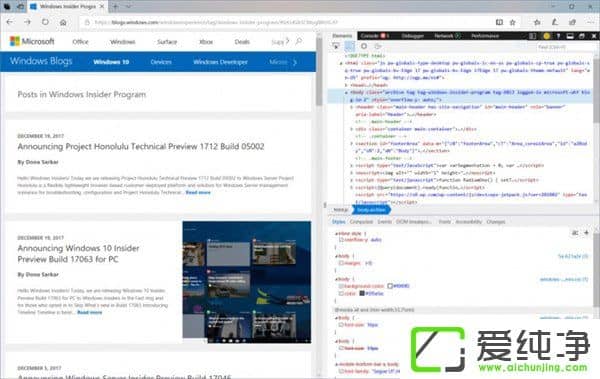The image size is (600, 379).
Task: Click Read more under Build 17063 post
Action: [90, 312]
